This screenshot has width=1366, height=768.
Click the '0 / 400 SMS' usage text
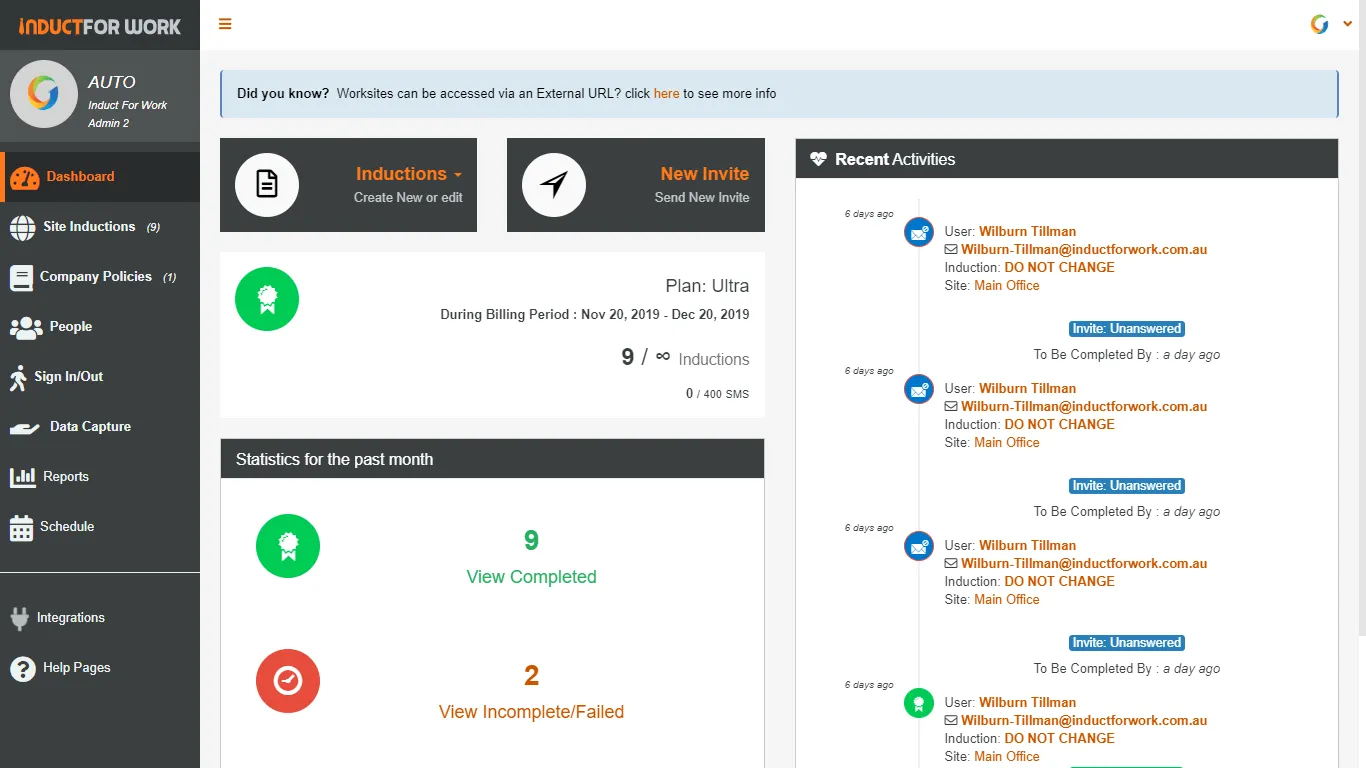coord(717,394)
